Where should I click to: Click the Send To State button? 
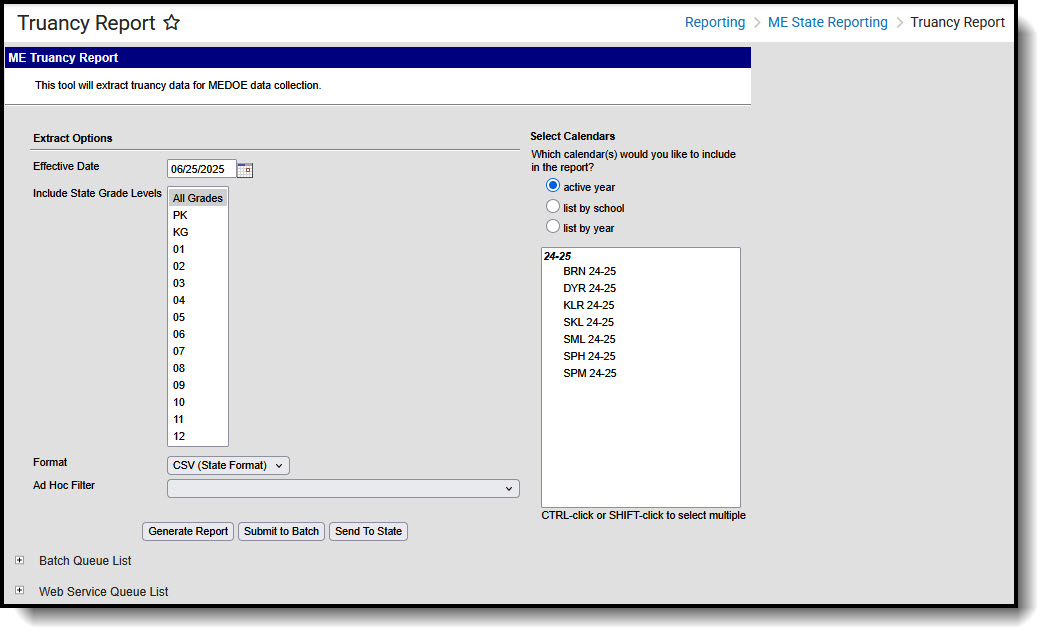pyautogui.click(x=368, y=531)
